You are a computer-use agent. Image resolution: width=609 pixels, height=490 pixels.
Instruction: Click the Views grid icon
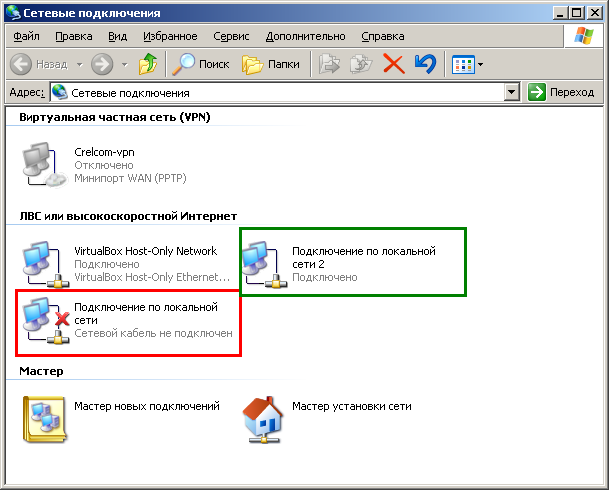[x=463, y=64]
